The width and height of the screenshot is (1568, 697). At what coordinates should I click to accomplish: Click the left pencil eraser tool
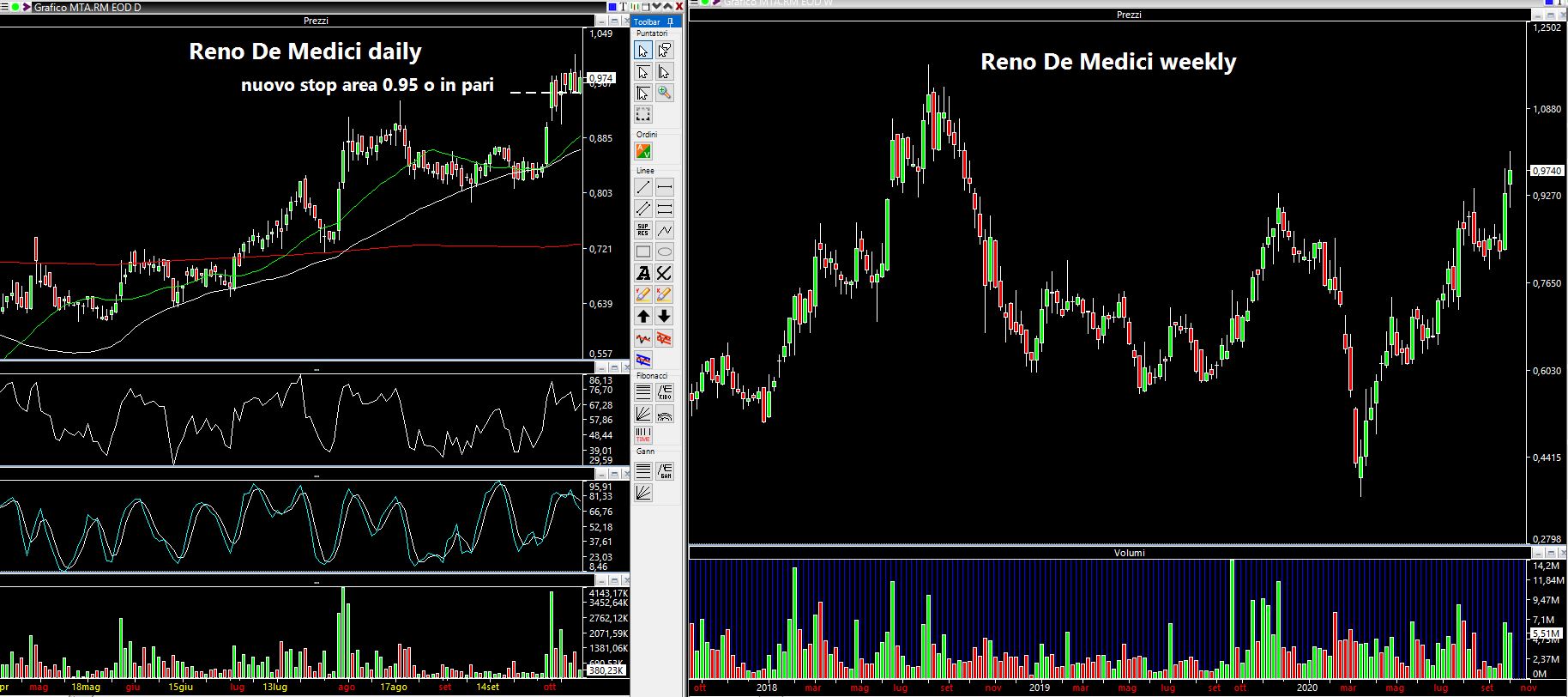(643, 294)
